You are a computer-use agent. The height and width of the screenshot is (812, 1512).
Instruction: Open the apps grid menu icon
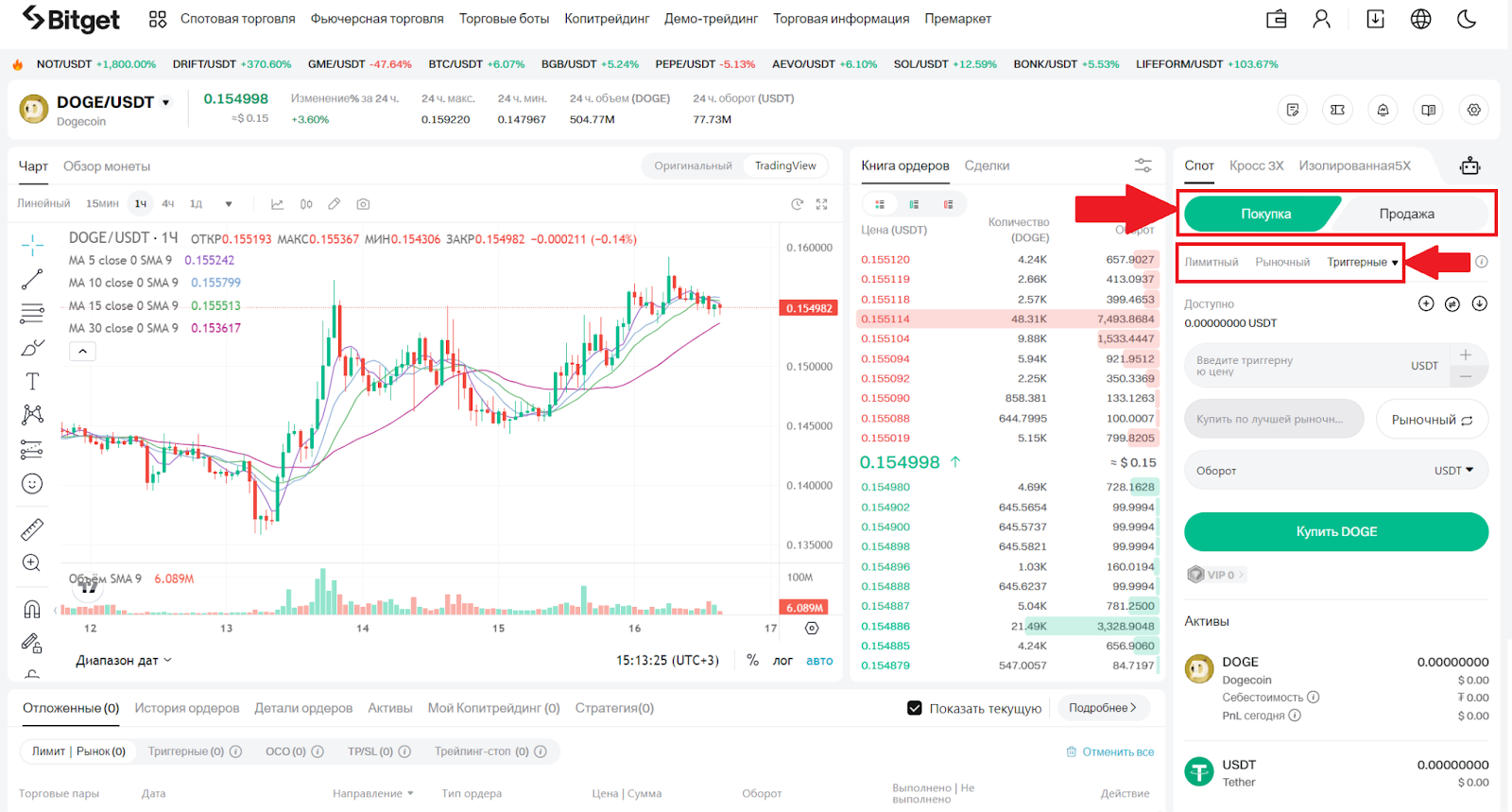tap(158, 19)
